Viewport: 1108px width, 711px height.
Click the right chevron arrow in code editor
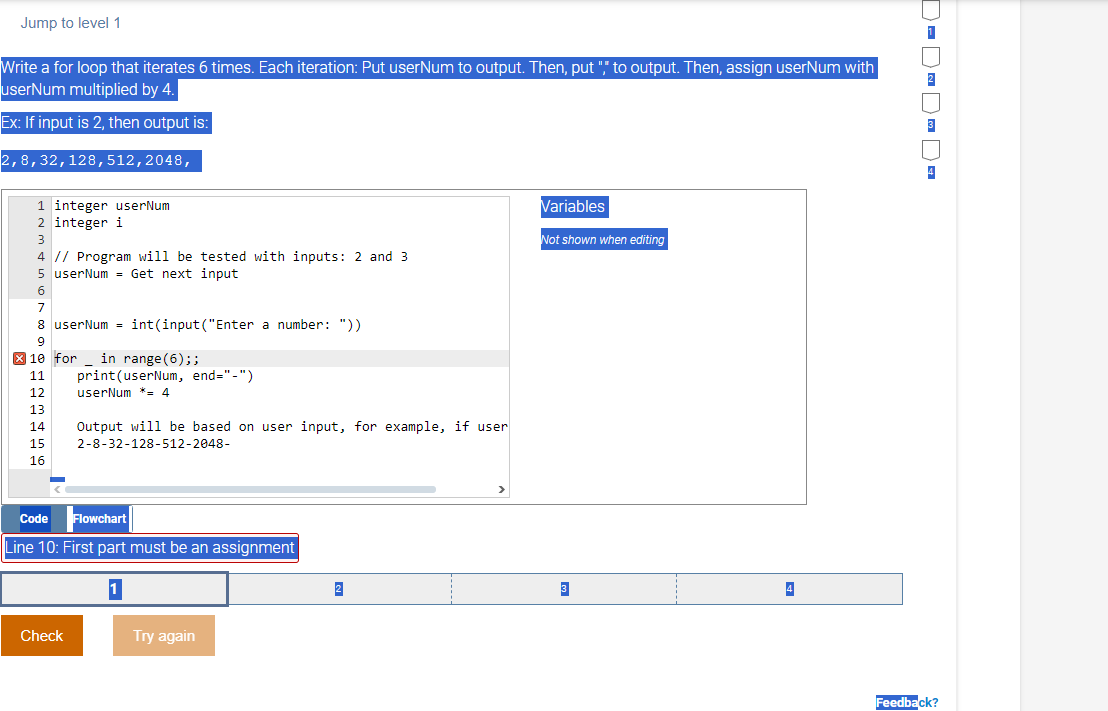(501, 489)
